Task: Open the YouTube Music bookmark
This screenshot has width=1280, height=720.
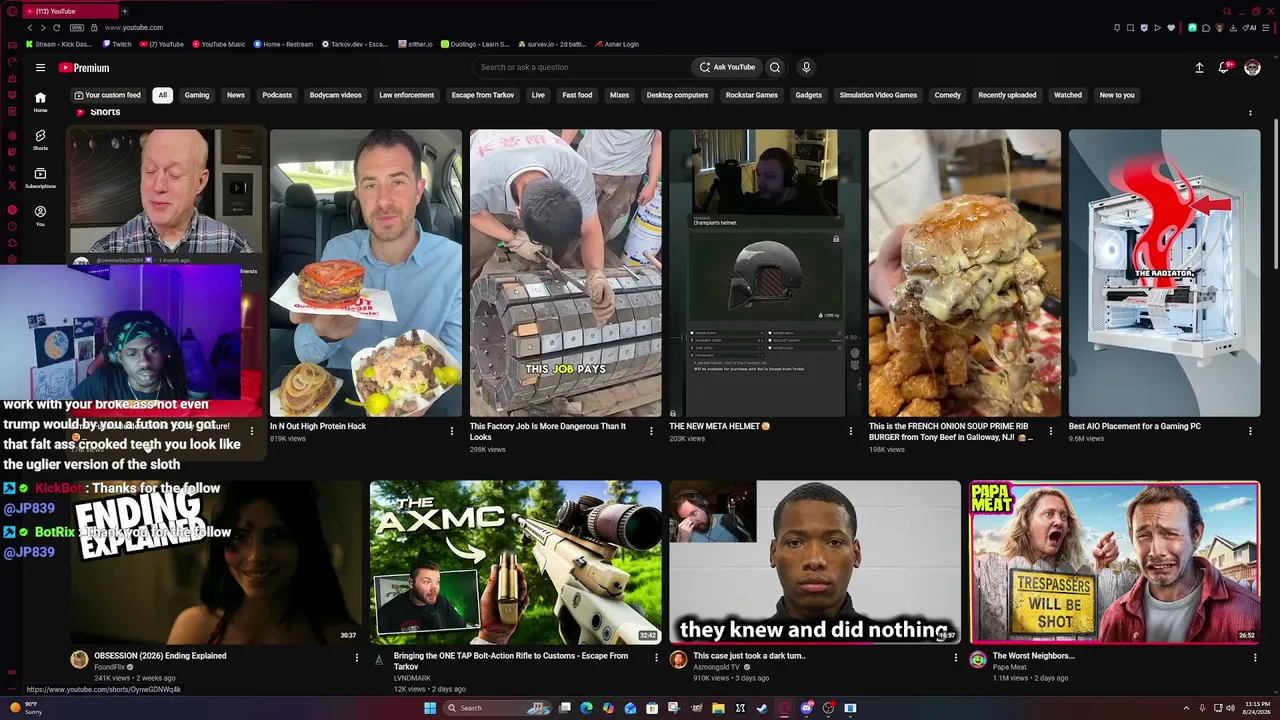Action: tap(218, 44)
